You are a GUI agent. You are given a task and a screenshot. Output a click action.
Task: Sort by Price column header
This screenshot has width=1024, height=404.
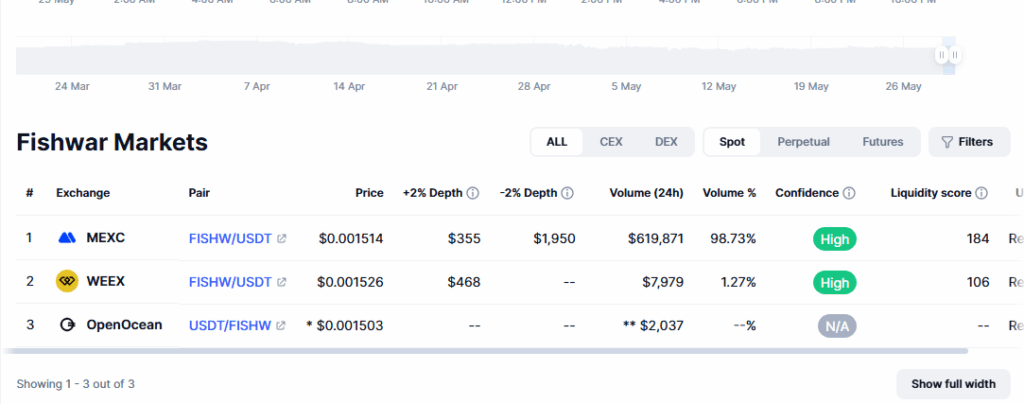point(369,193)
